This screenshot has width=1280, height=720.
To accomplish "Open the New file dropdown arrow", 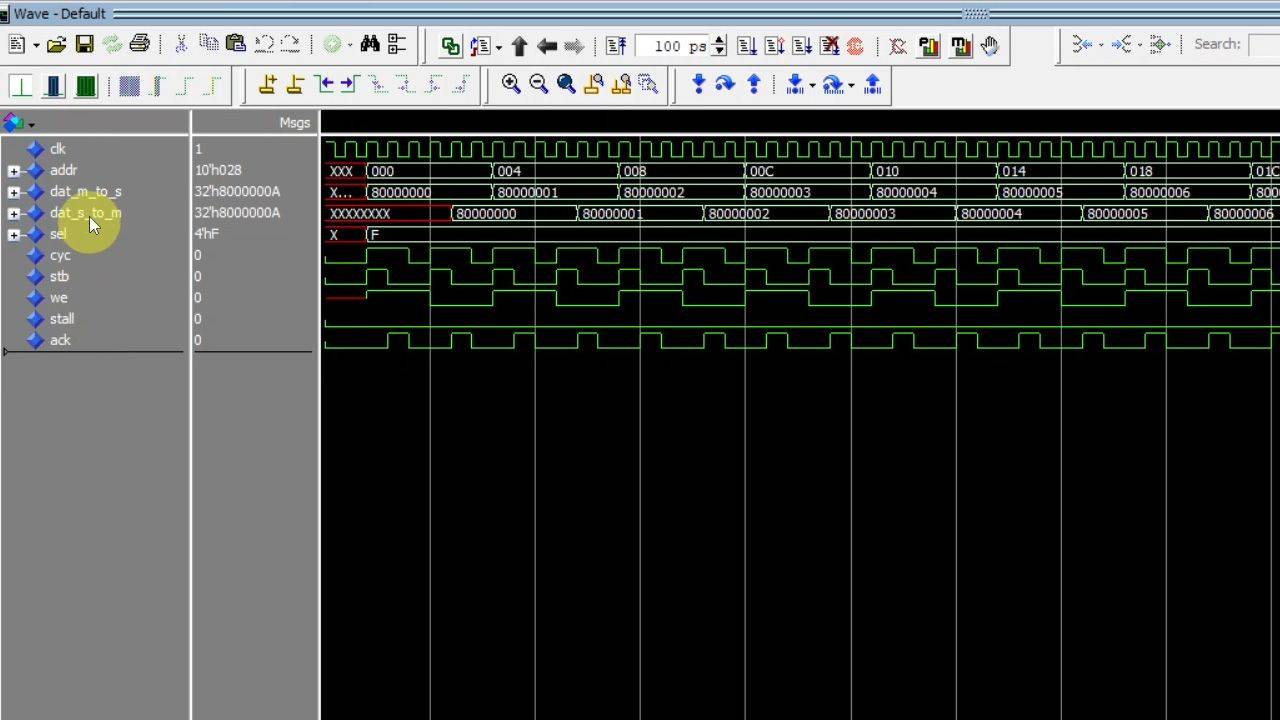I will 35,45.
